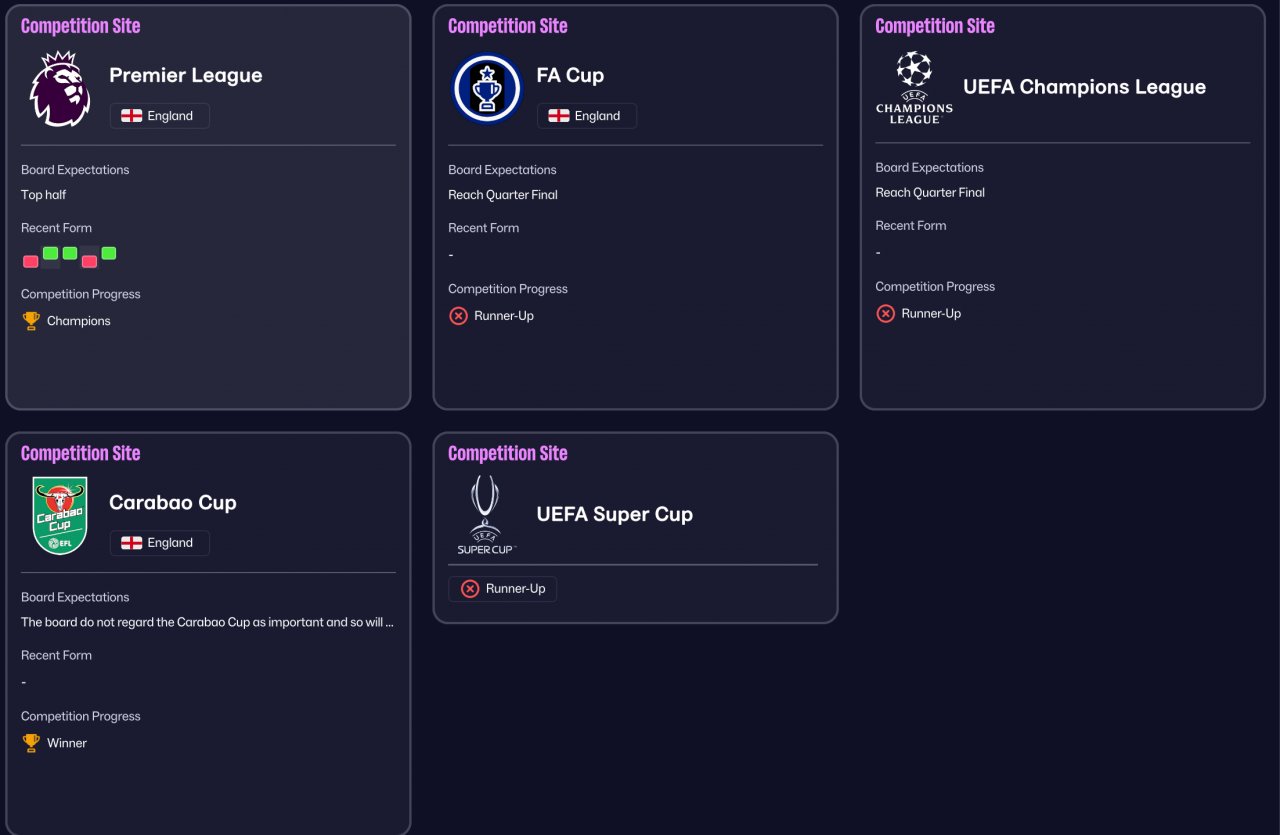Screen dimensions: 1280x835
Task: Click the Premier League lion logo
Action: (x=60, y=89)
